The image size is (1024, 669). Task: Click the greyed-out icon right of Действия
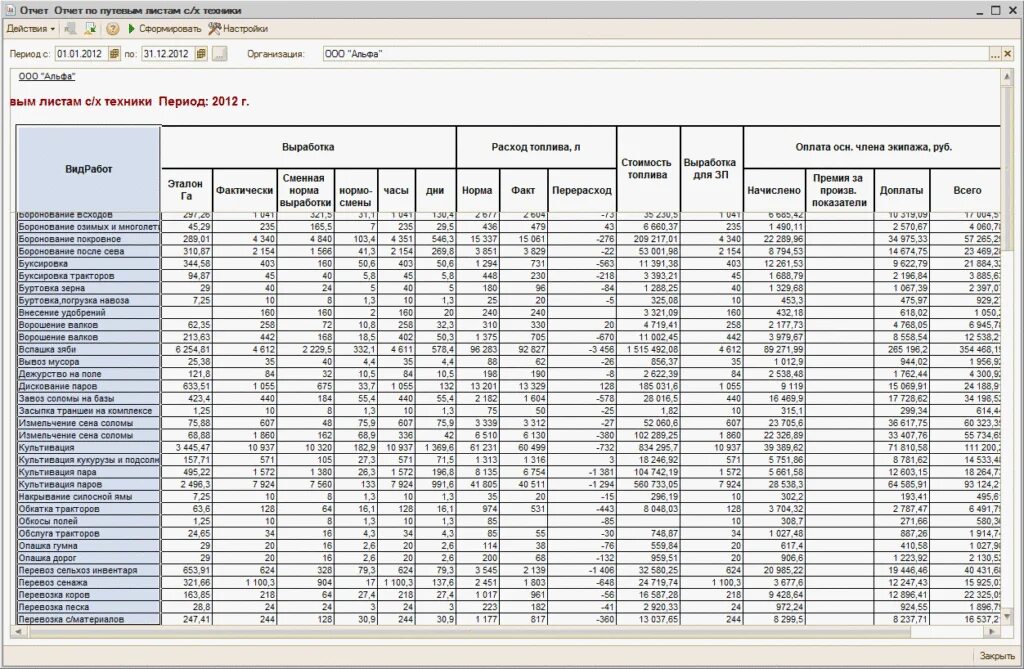tap(71, 29)
